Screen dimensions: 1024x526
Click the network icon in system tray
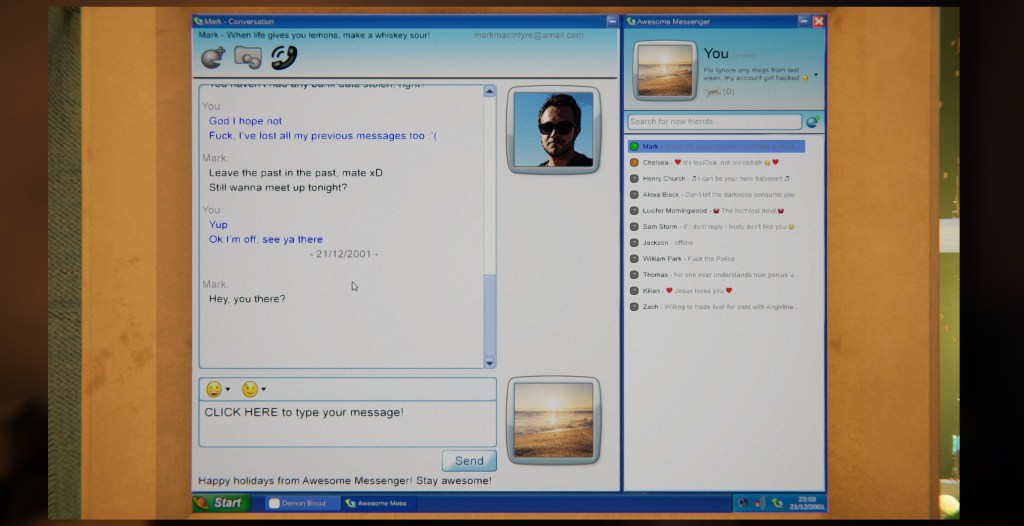click(x=743, y=502)
